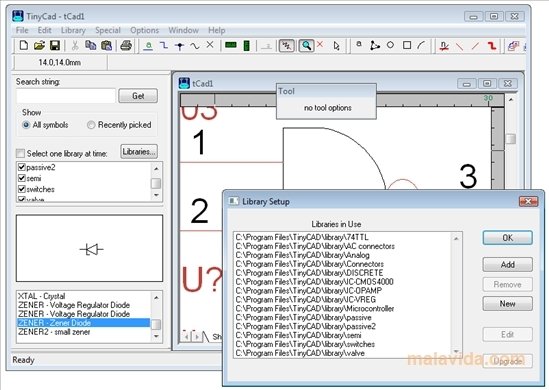Viewport: 549px width, 390px height.
Task: Open the Options menu
Action: click(x=145, y=30)
